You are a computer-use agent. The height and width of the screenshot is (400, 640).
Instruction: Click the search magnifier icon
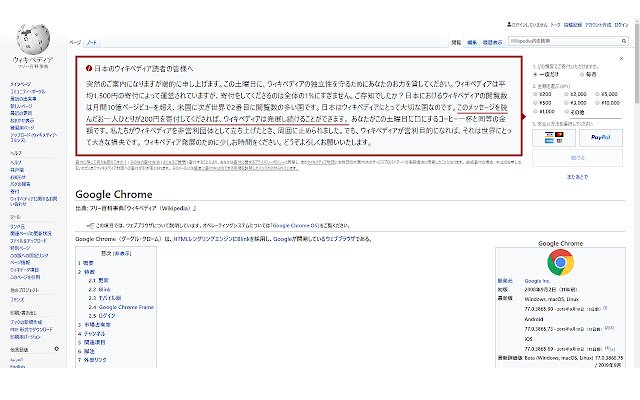coord(624,41)
